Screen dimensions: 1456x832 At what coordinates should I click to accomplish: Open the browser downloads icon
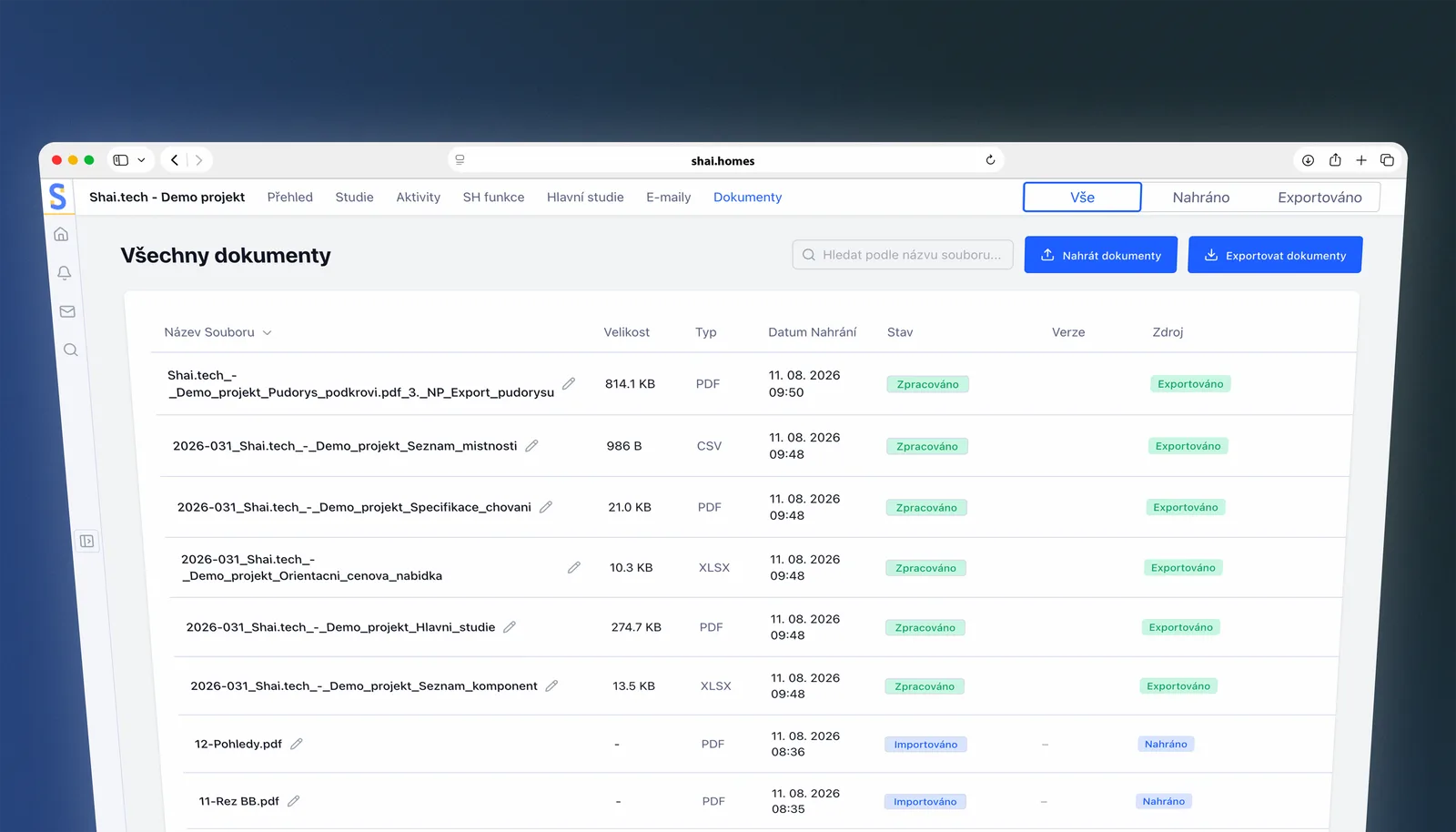click(1308, 160)
